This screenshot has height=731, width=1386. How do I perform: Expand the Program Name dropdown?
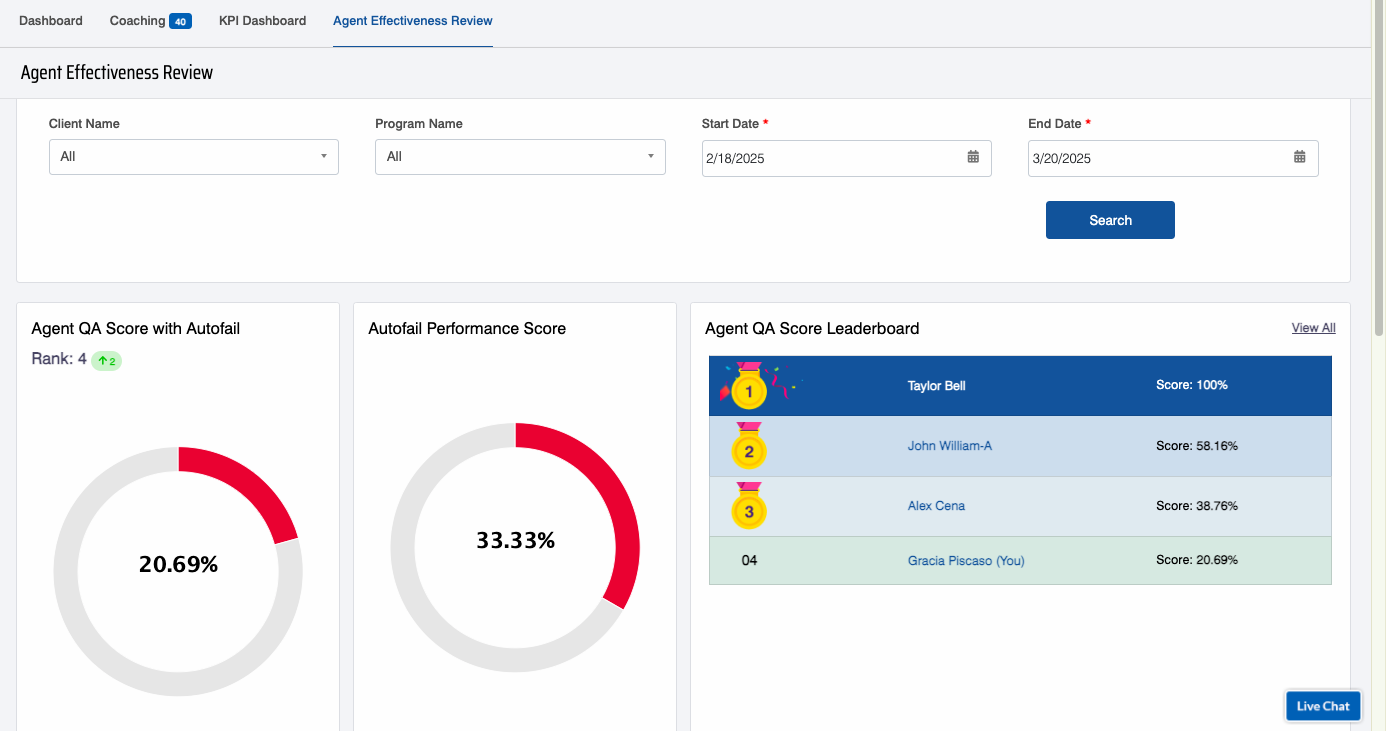point(520,157)
